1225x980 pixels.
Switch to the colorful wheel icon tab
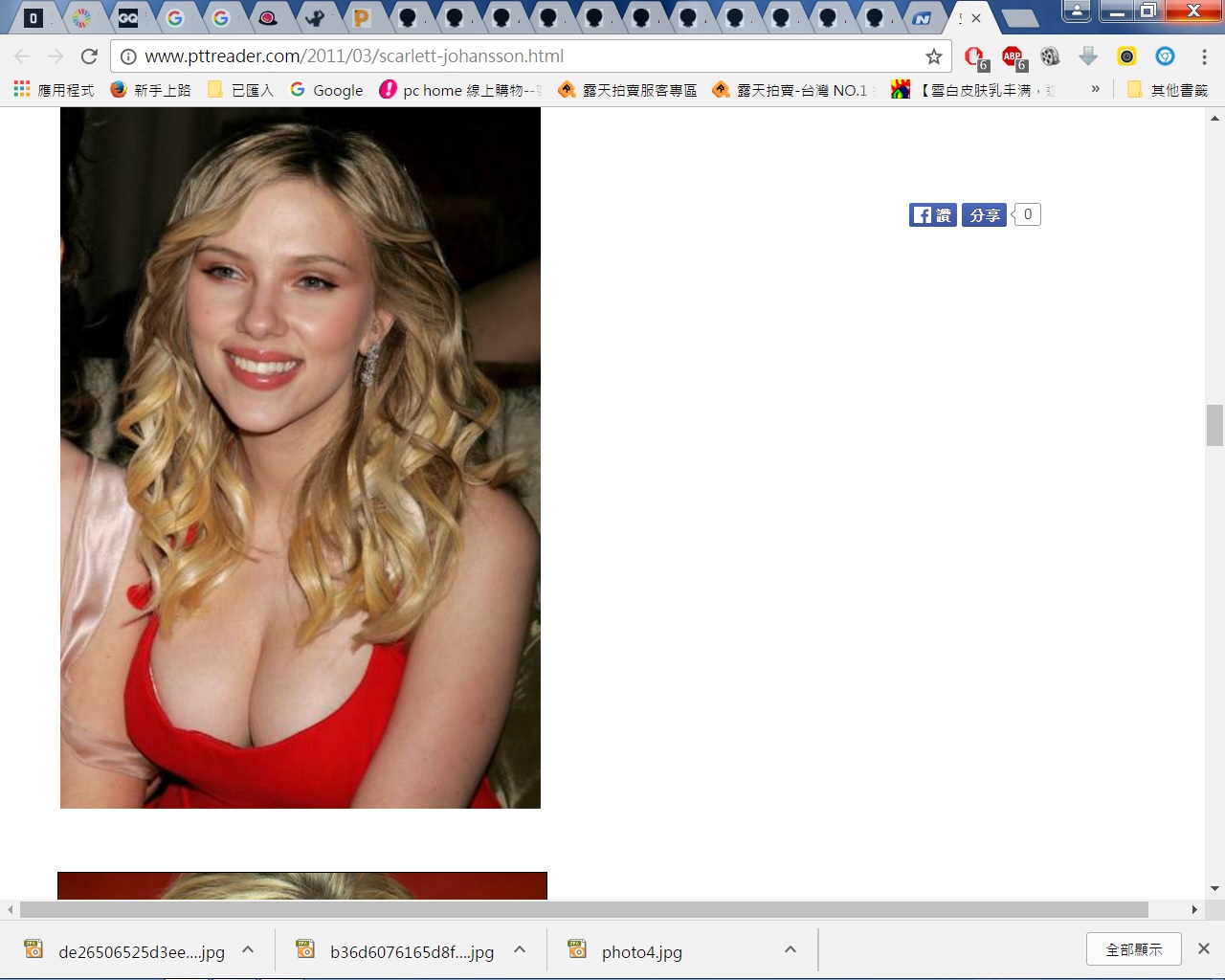[82, 18]
